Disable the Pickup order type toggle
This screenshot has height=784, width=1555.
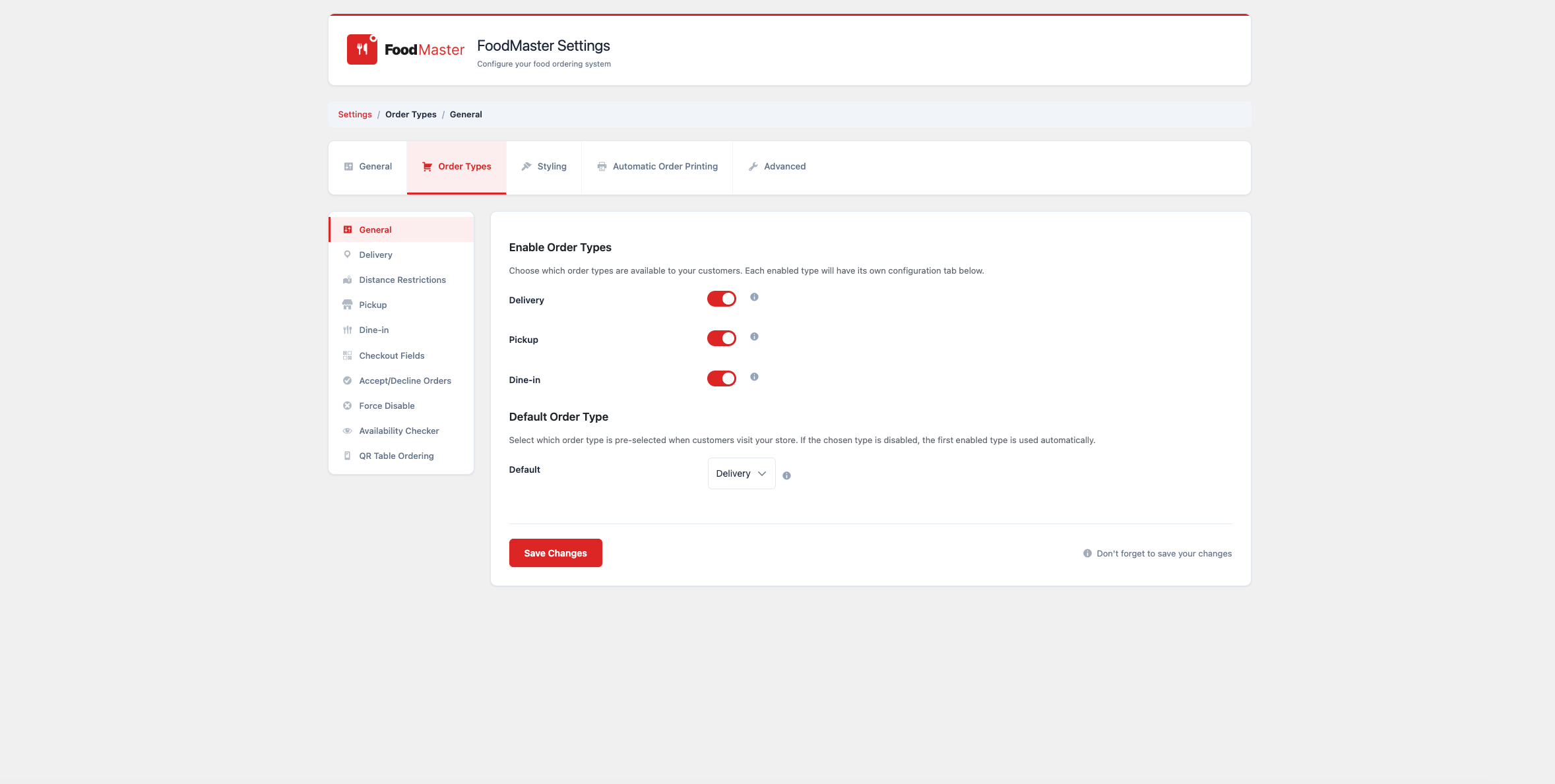click(x=722, y=338)
